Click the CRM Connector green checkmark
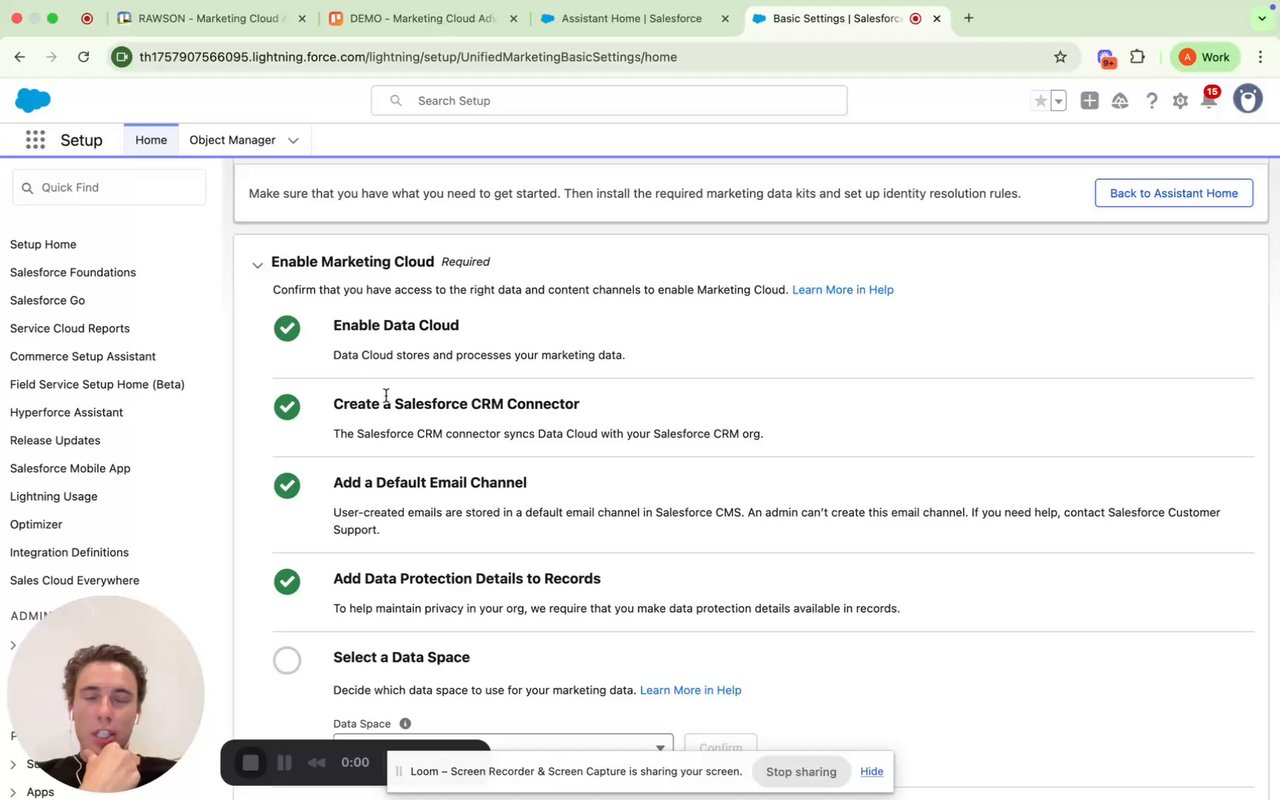The width and height of the screenshot is (1280, 800). coord(287,407)
